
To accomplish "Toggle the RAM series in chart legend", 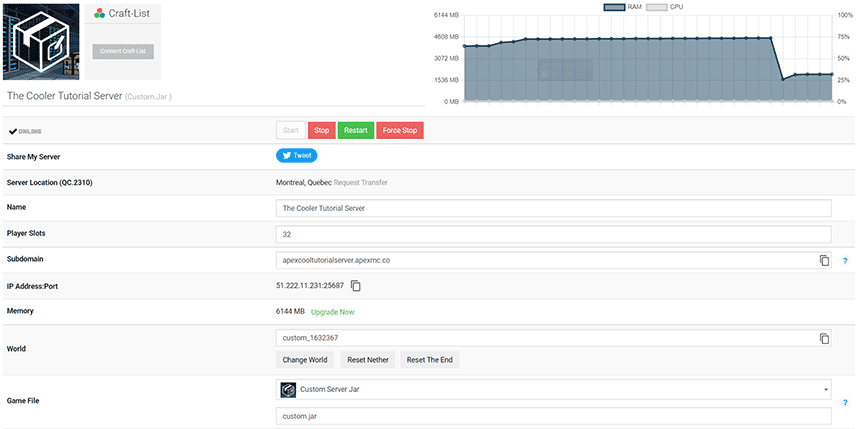I will click(x=625, y=7).
